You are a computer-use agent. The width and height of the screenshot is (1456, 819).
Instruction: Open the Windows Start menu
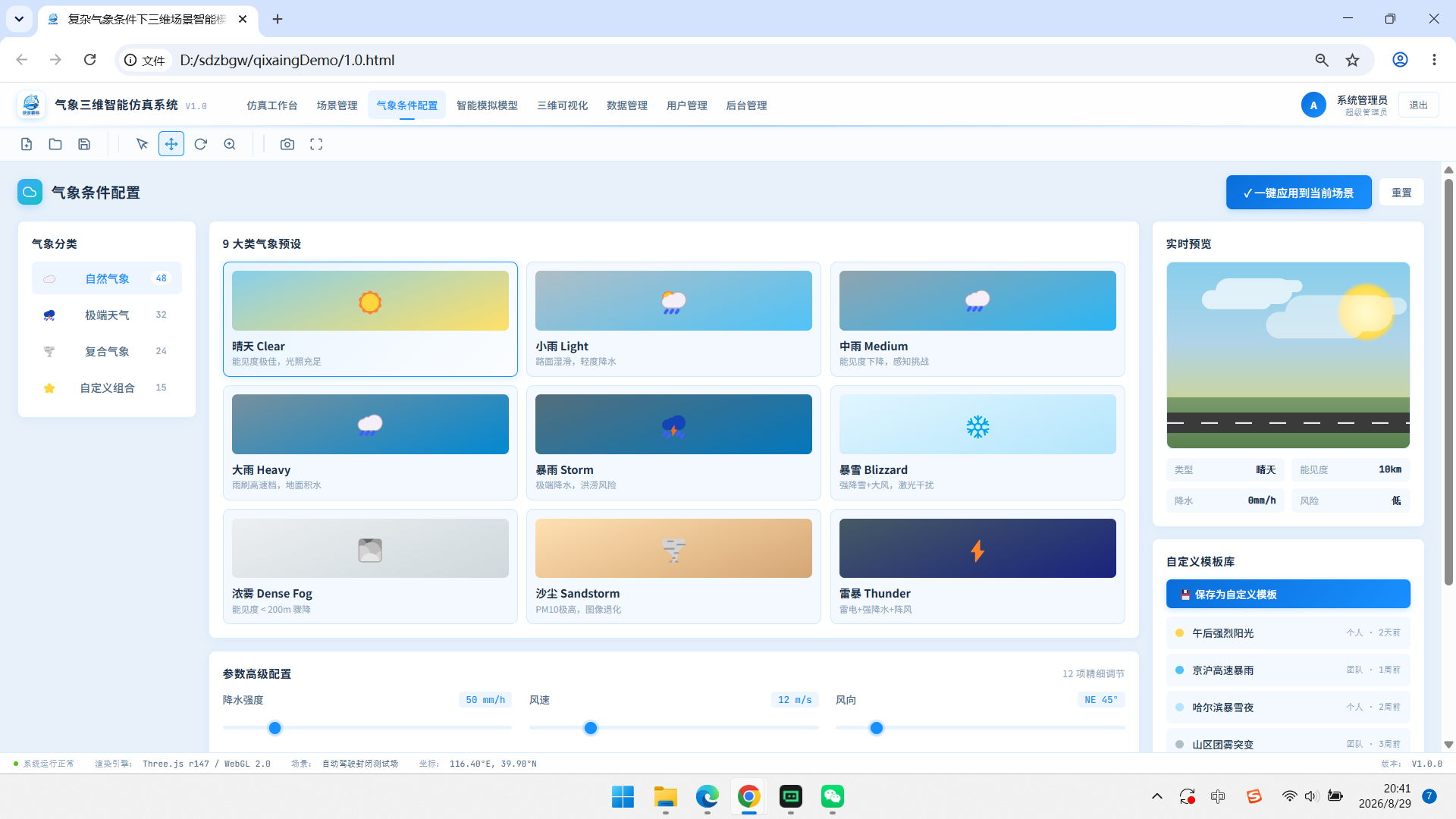[x=623, y=796]
